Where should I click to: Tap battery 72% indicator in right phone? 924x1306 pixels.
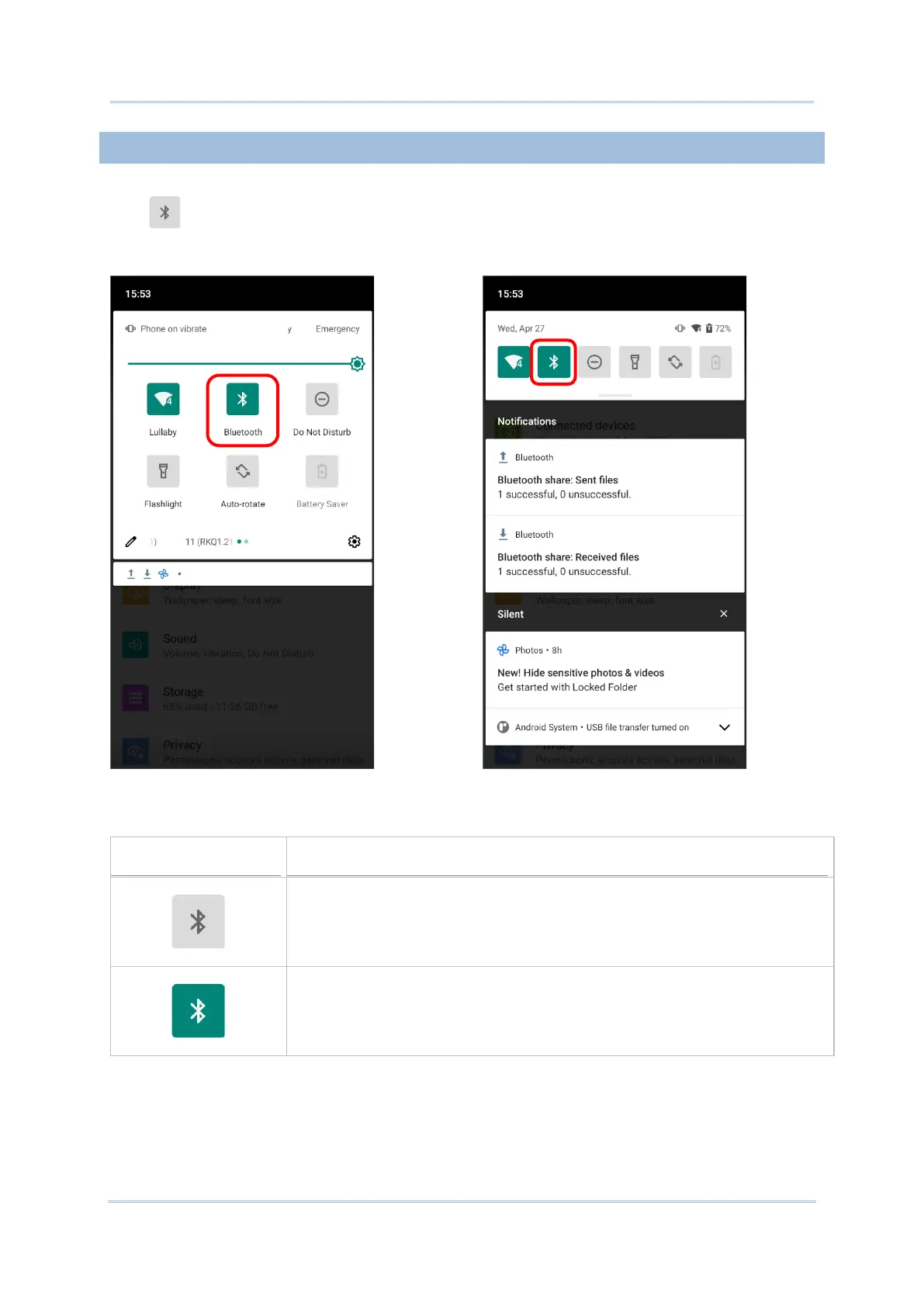click(718, 328)
